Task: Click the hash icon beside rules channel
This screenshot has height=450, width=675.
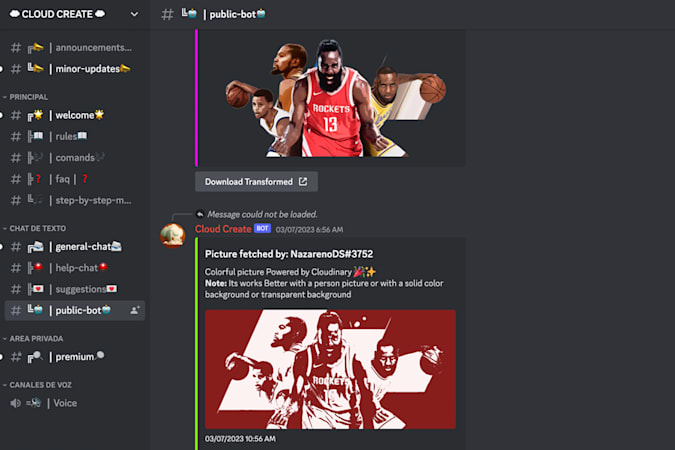Action: 16,137
